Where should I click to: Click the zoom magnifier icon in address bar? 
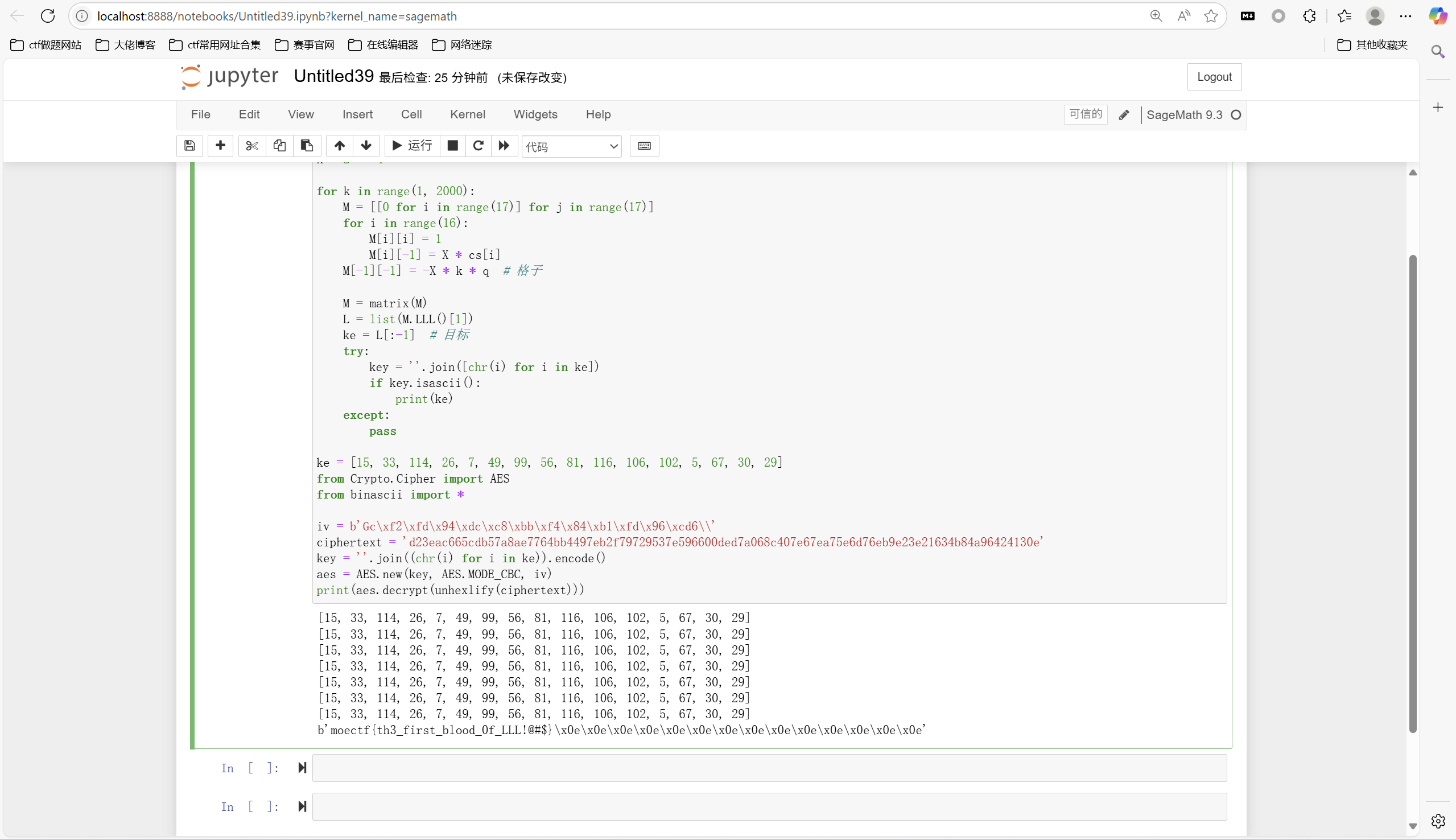(1156, 16)
